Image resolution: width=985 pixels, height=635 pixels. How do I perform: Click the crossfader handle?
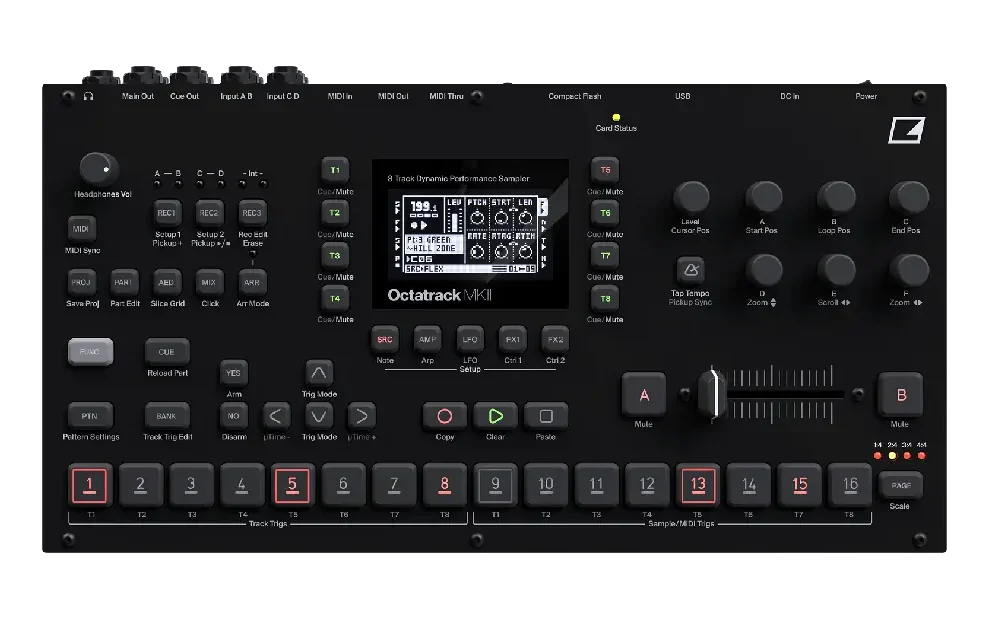coord(712,395)
